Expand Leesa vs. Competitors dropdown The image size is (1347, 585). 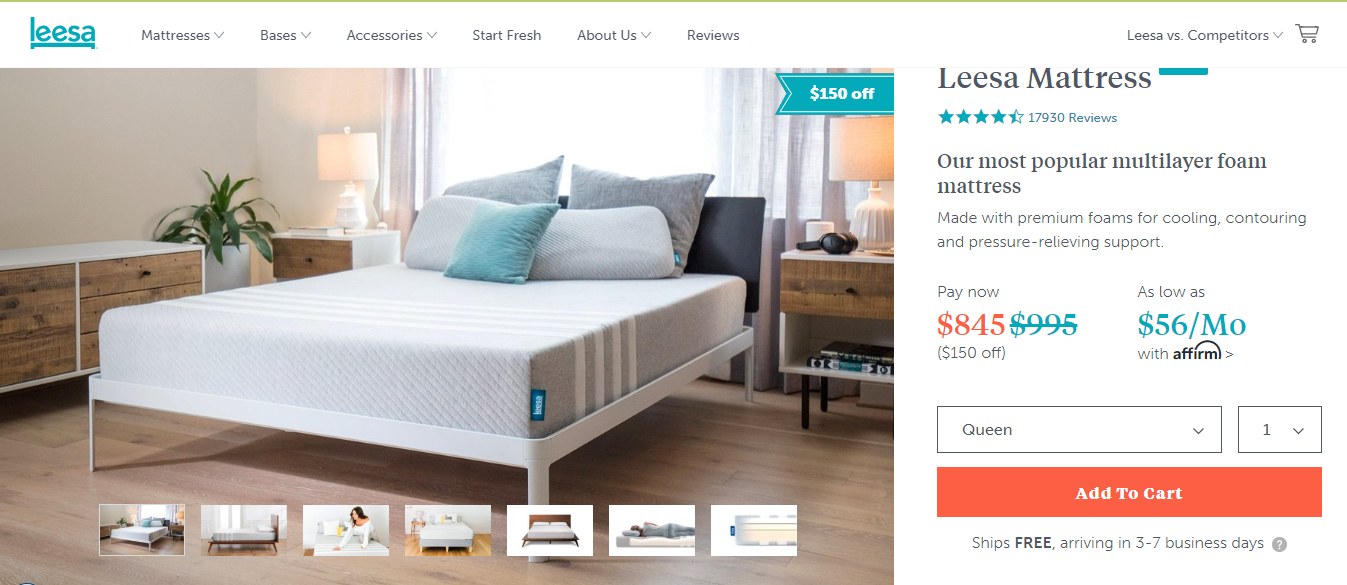pyautogui.click(x=1204, y=35)
